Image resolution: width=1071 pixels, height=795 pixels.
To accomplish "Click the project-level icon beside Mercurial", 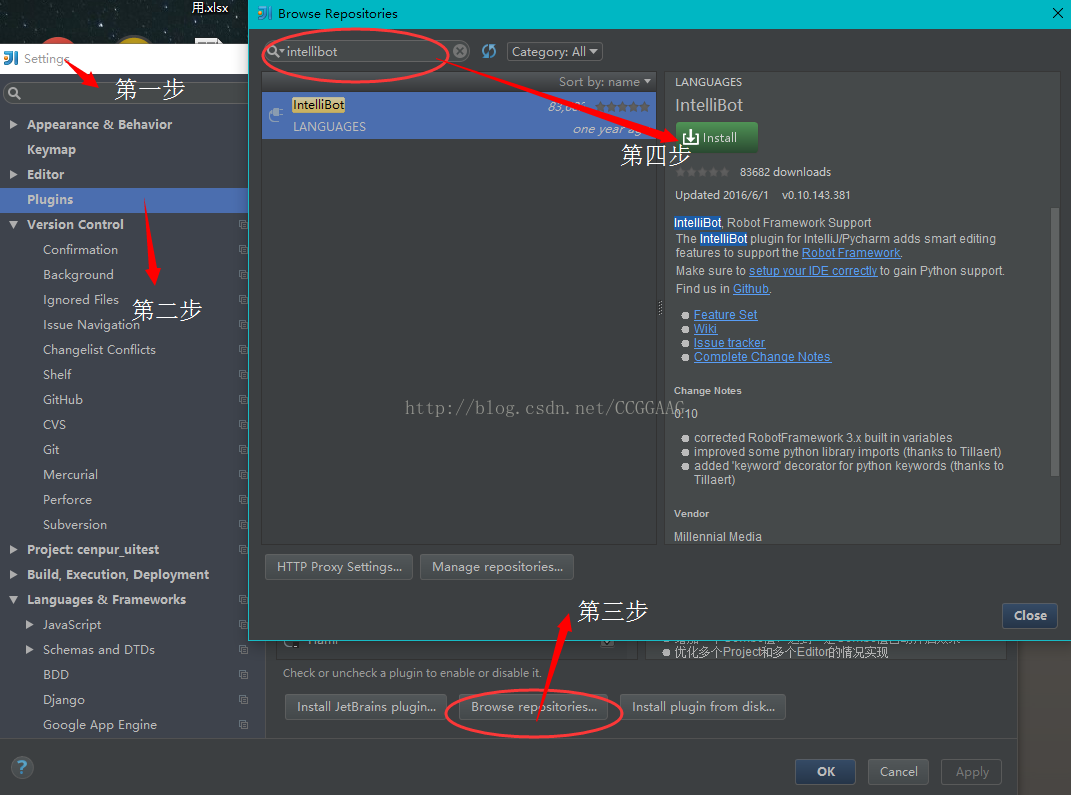I will tap(243, 475).
